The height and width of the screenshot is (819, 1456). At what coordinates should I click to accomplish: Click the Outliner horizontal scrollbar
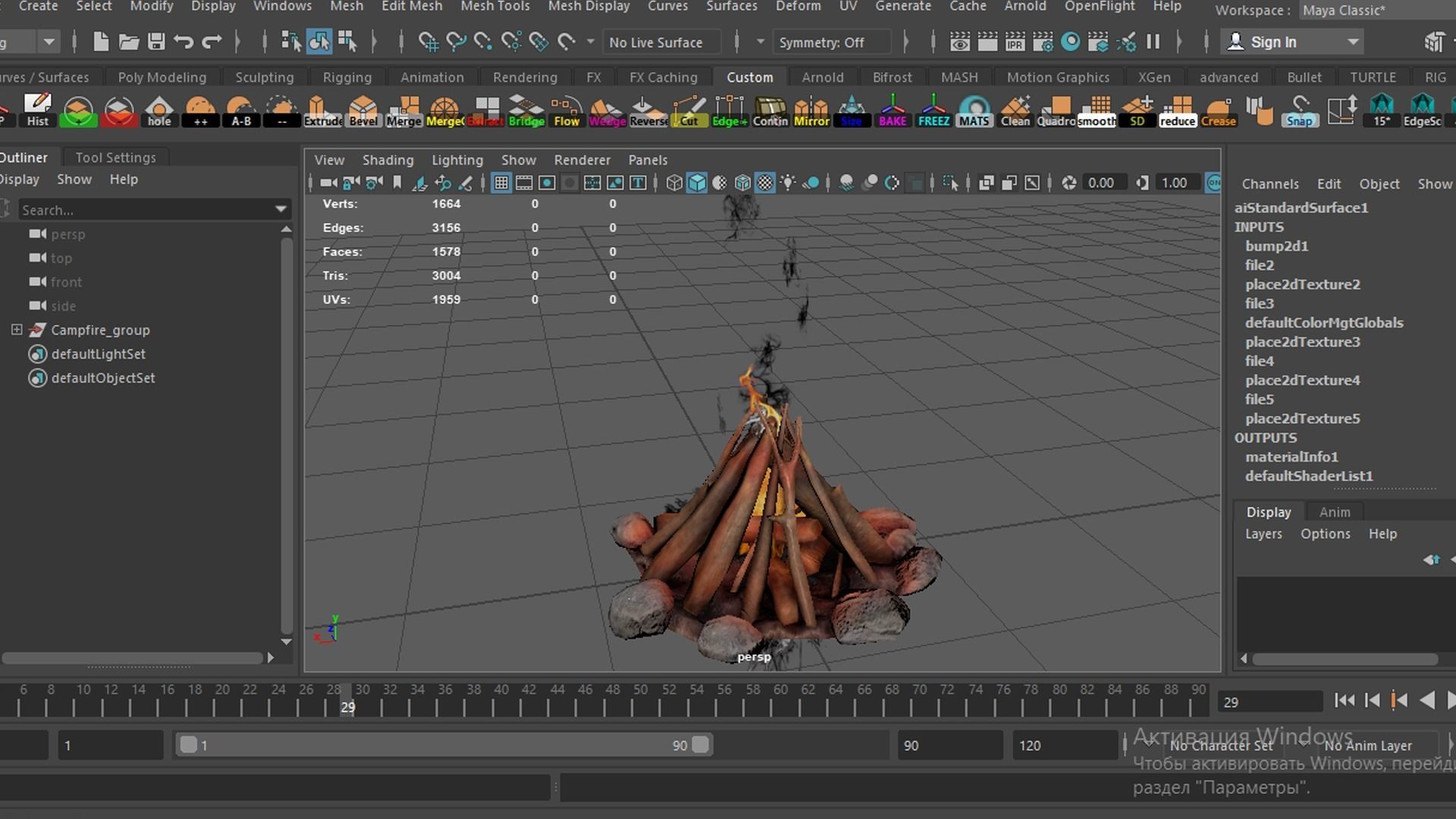[x=133, y=657]
